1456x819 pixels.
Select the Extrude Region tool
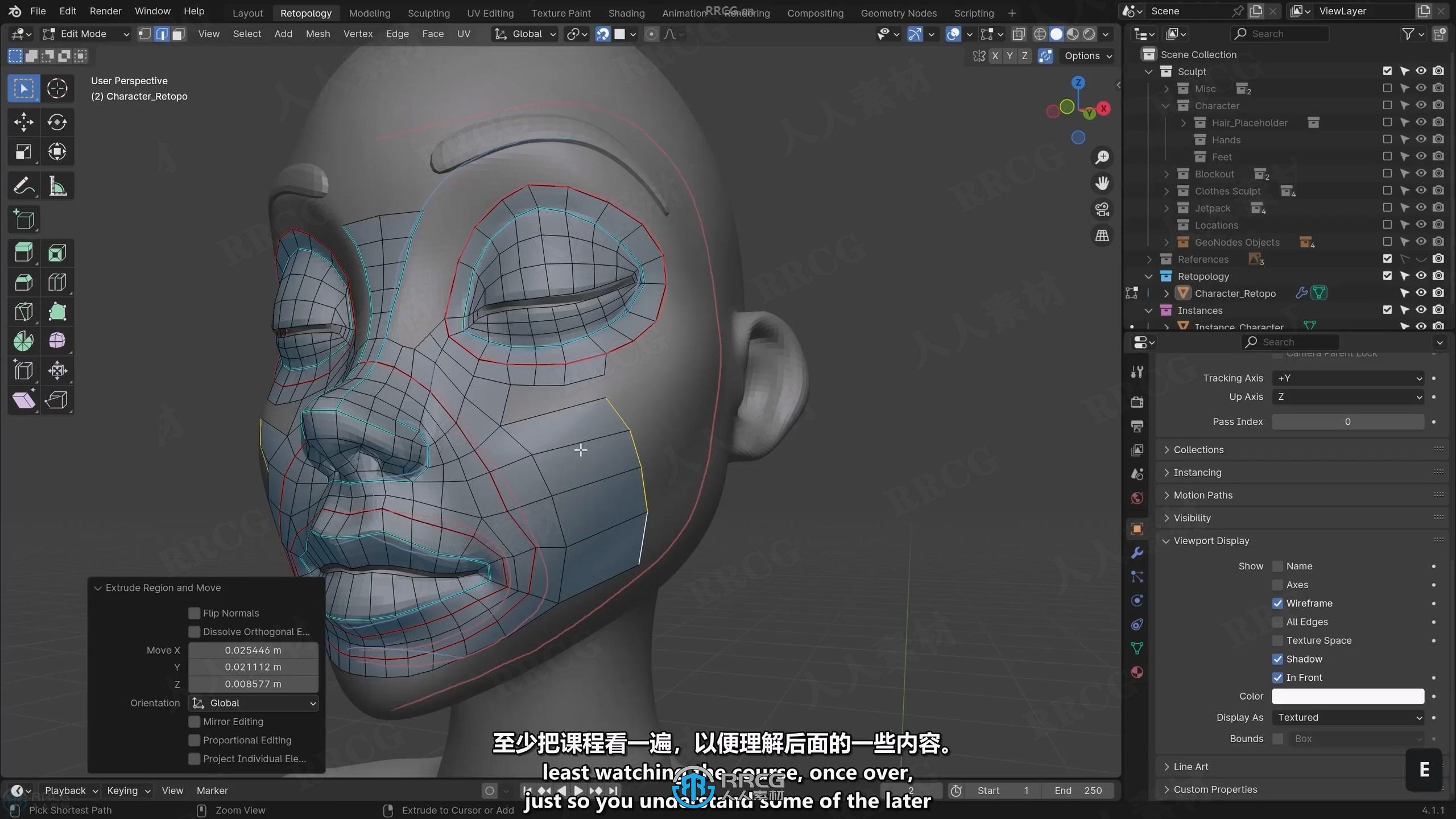coord(23,253)
